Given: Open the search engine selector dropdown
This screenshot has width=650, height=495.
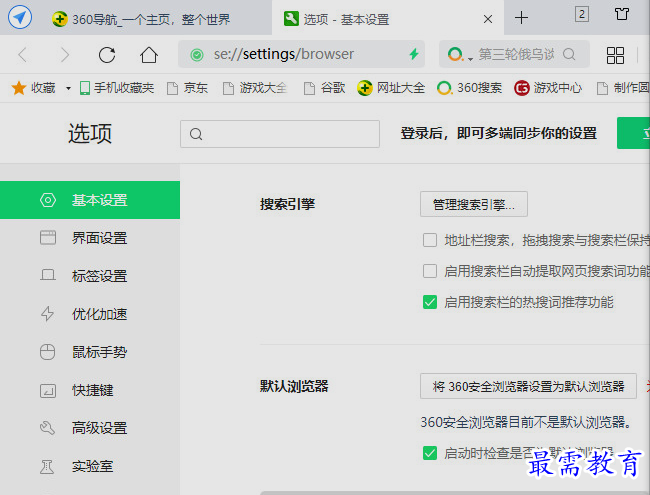Looking at the screenshot, I should (x=460, y=54).
